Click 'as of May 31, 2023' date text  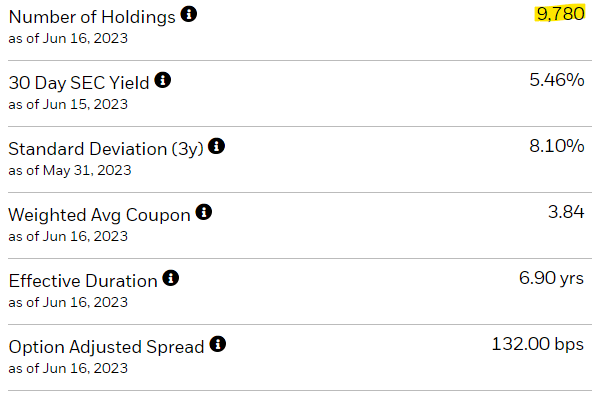click(70, 170)
